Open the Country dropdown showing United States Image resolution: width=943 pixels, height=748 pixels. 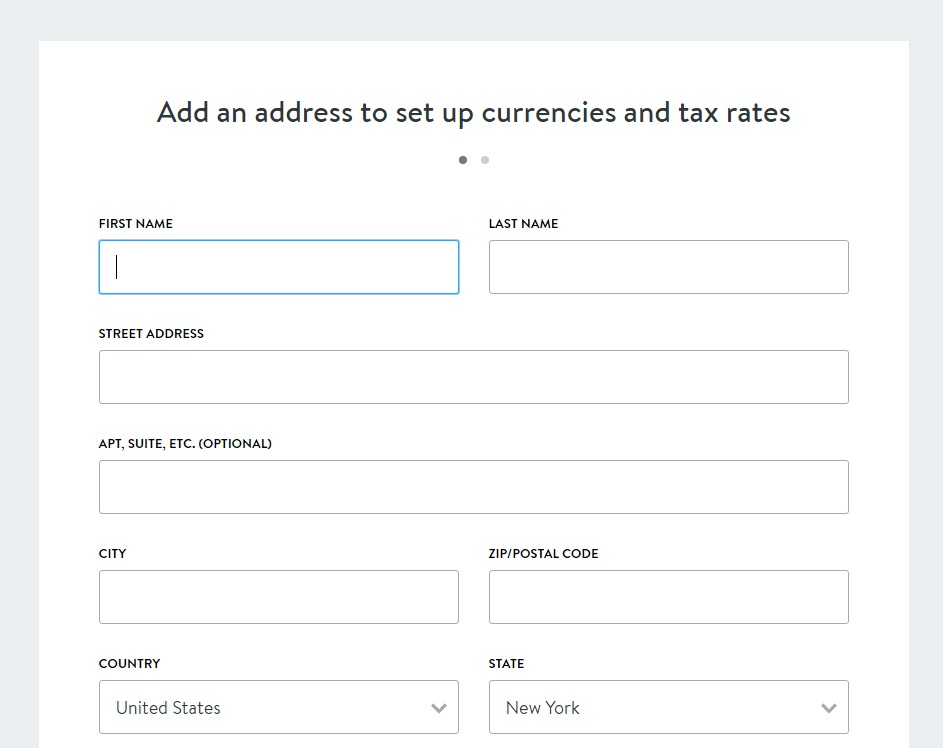tap(278, 707)
